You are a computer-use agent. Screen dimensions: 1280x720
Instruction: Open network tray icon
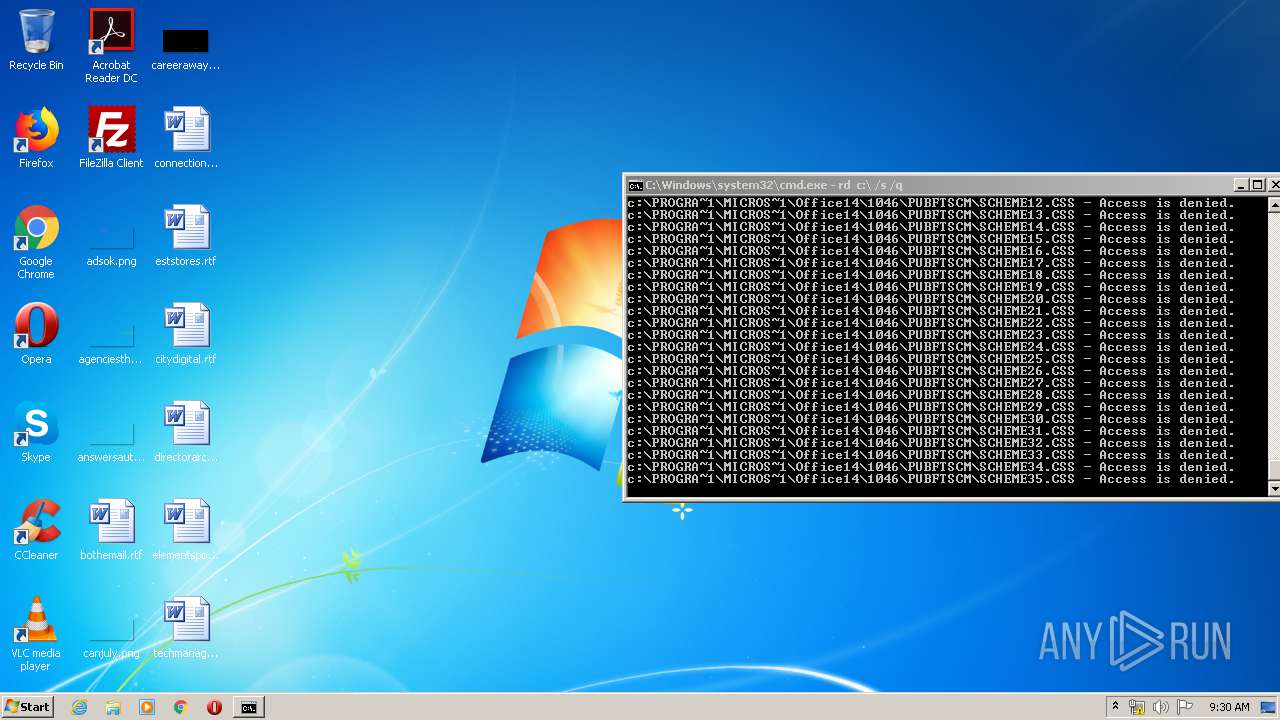(x=1137, y=707)
